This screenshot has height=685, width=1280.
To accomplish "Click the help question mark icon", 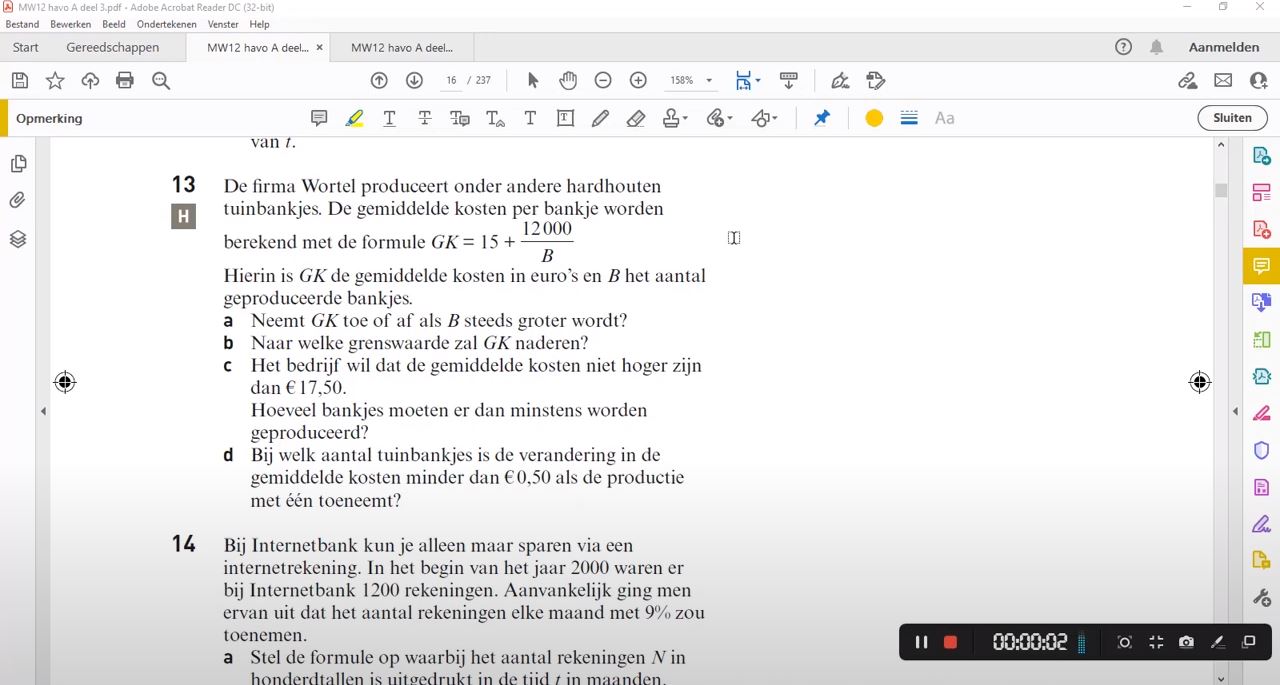I will (x=1123, y=47).
